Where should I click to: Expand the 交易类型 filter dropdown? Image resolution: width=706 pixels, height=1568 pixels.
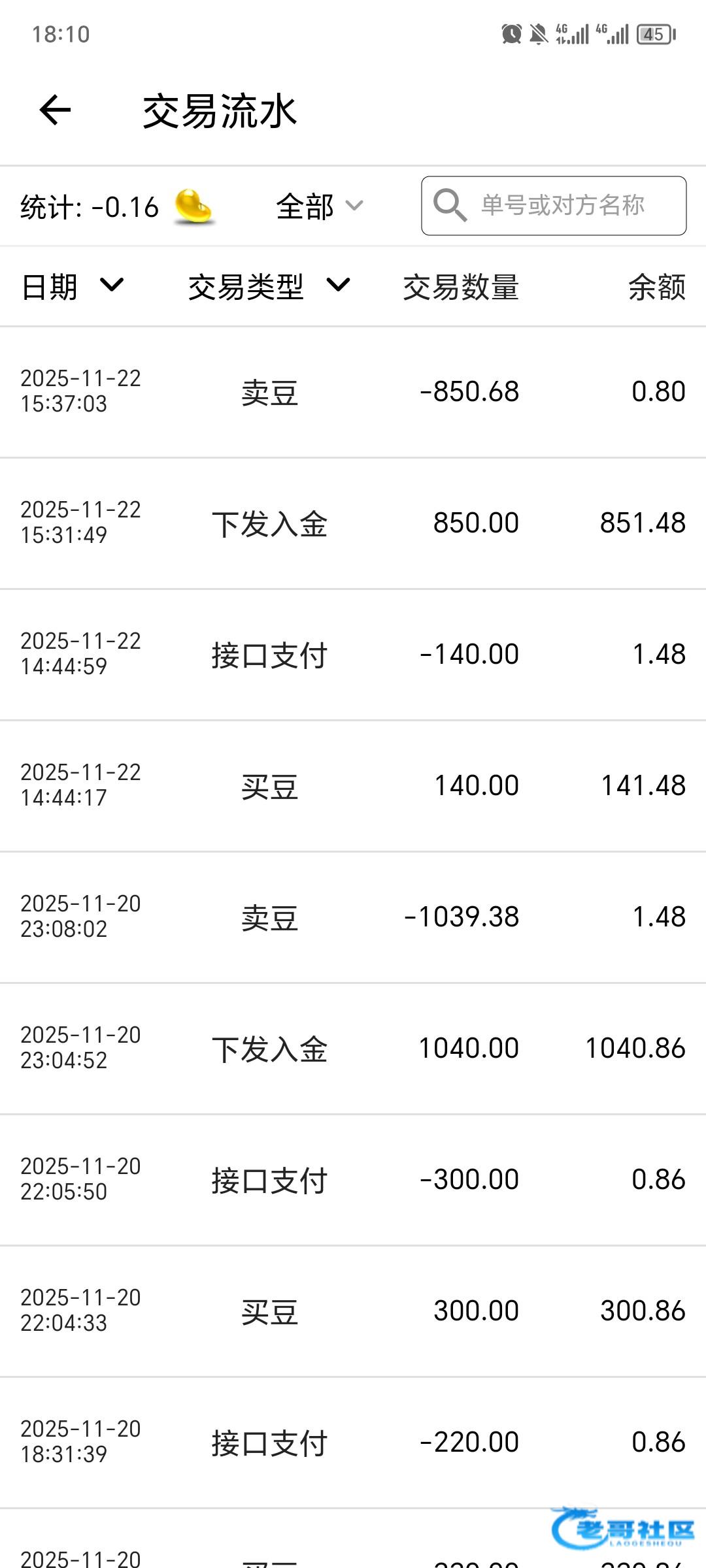(269, 286)
